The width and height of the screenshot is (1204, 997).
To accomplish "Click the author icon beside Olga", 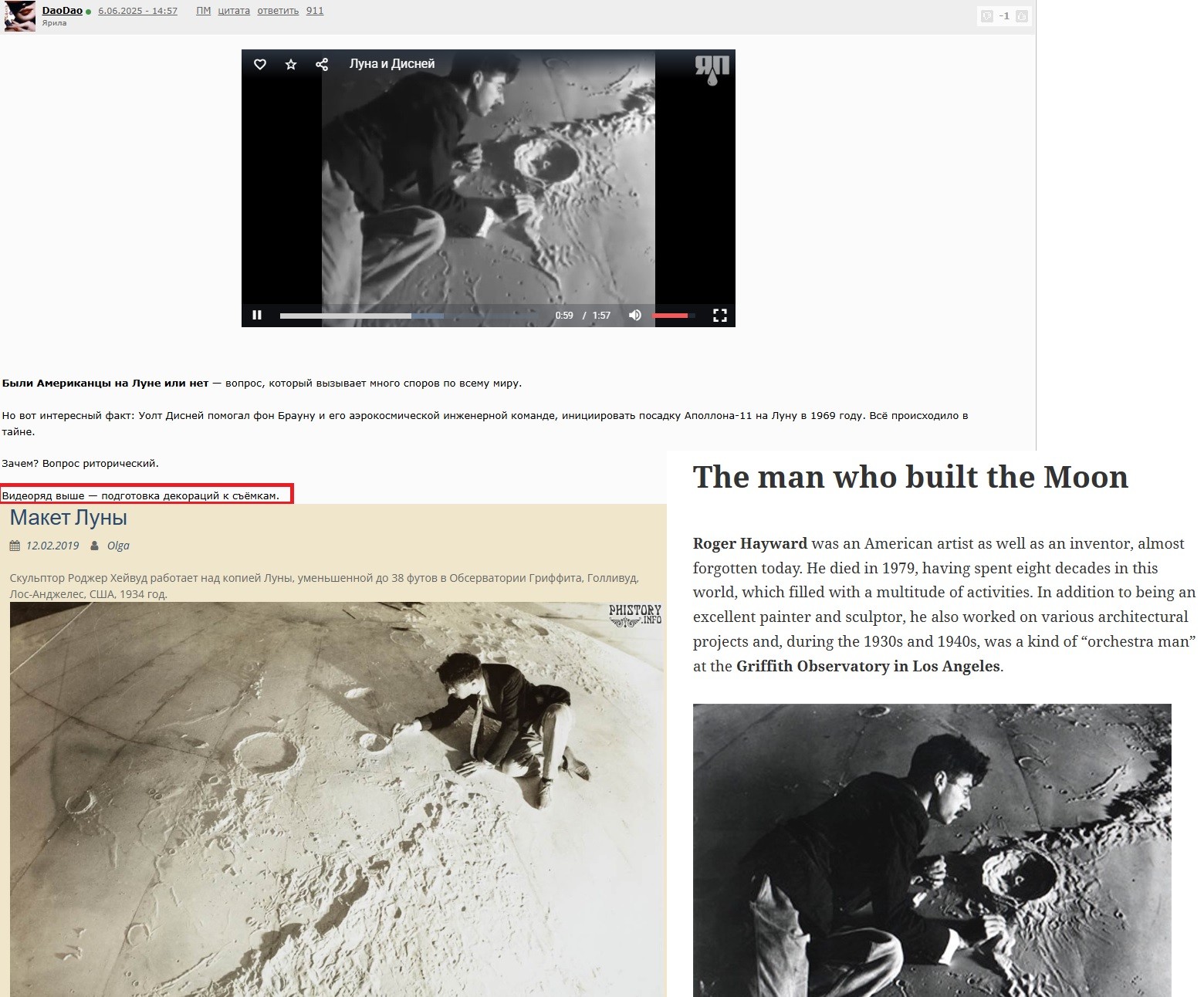I will coord(95,546).
